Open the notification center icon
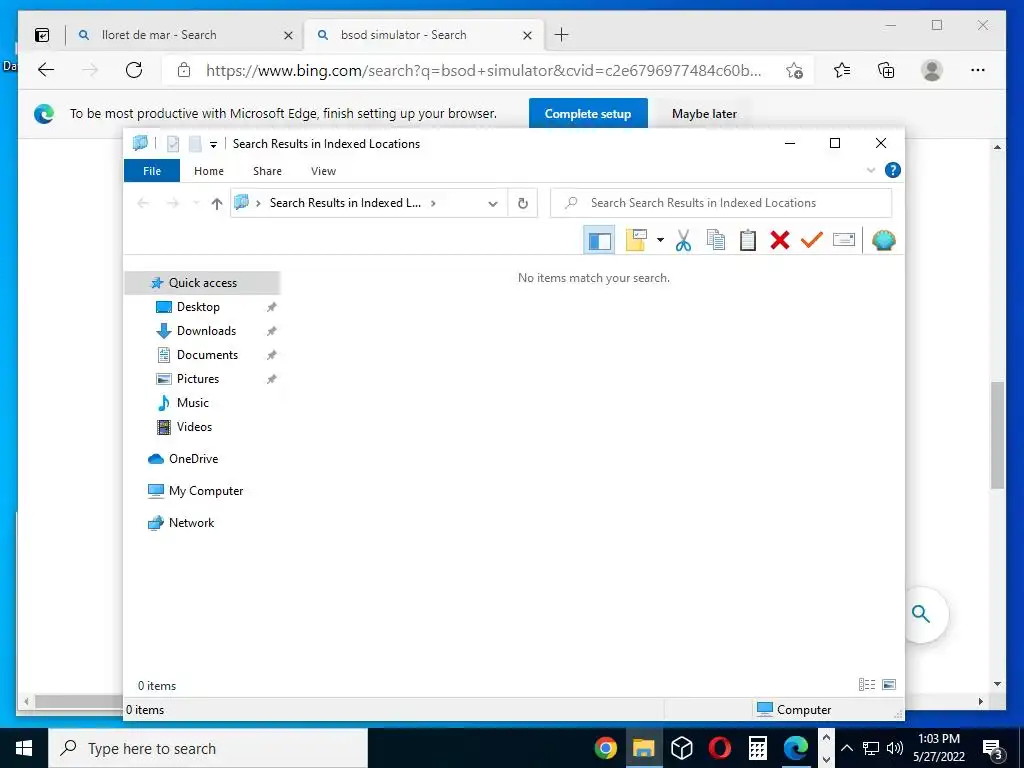This screenshot has height=768, width=1024. pyautogui.click(x=992, y=749)
